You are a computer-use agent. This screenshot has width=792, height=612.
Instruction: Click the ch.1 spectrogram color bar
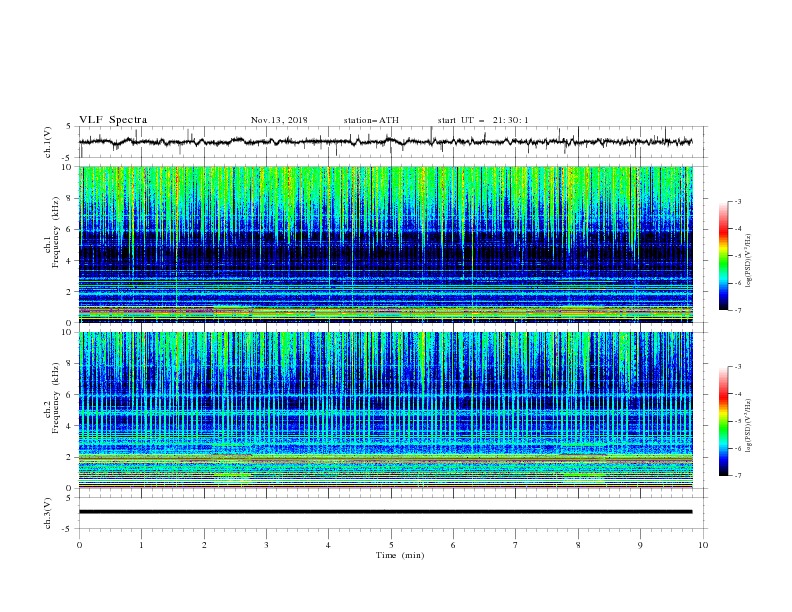[x=723, y=256]
